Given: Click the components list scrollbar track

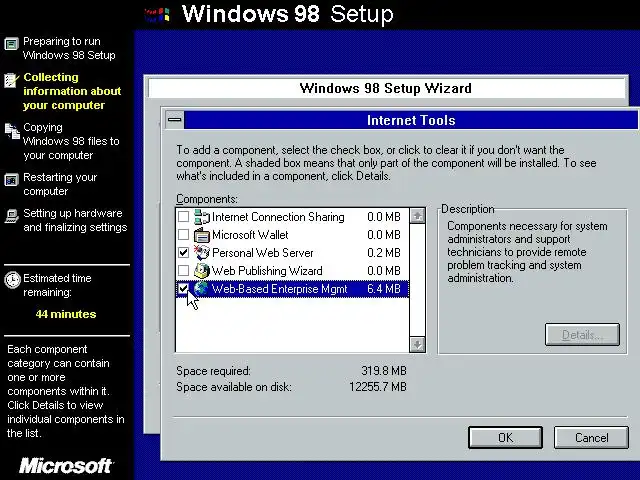Looking at the screenshot, I should coord(417,280).
